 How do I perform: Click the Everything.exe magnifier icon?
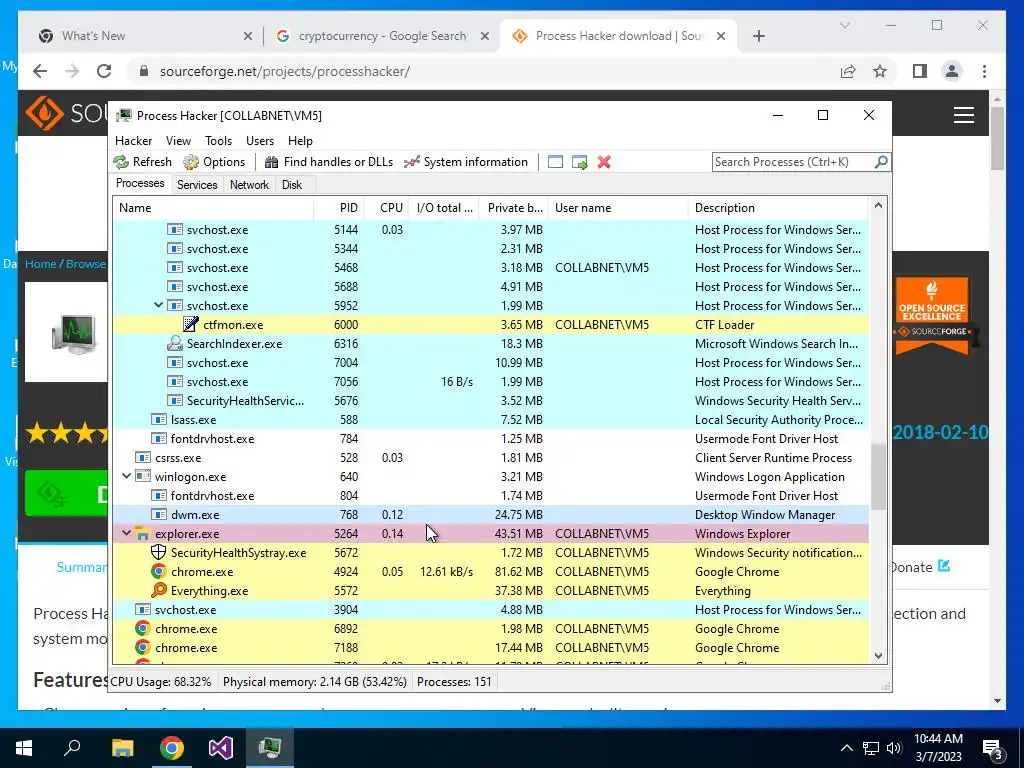pyautogui.click(x=158, y=590)
